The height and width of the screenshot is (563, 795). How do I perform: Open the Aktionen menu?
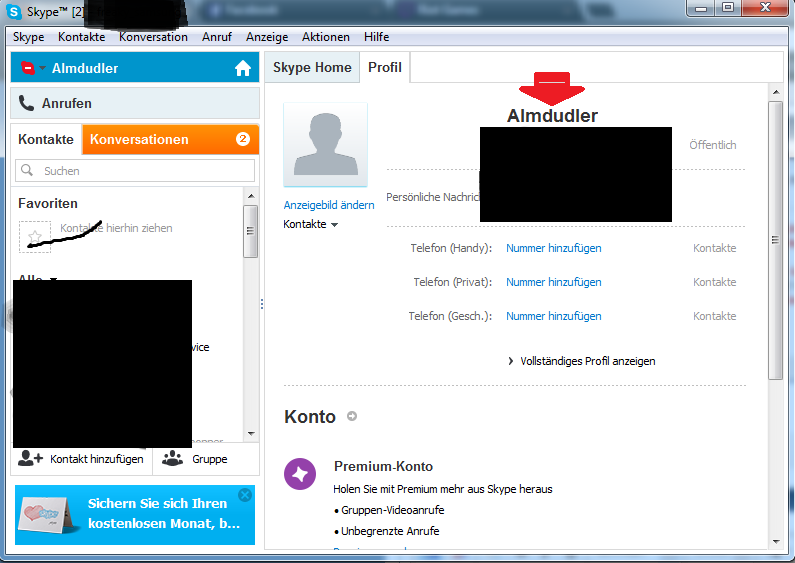pyautogui.click(x=326, y=37)
